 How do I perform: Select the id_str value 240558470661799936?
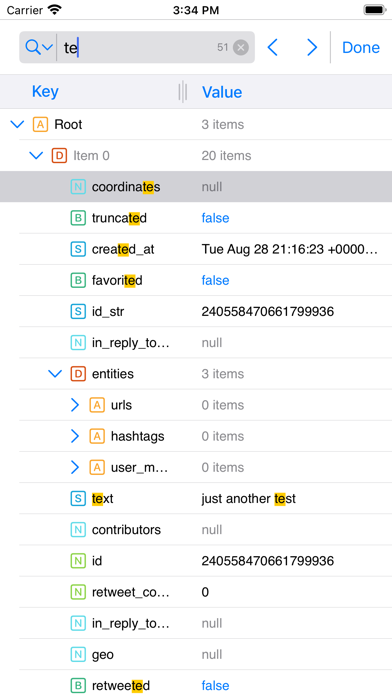[x=268, y=312]
